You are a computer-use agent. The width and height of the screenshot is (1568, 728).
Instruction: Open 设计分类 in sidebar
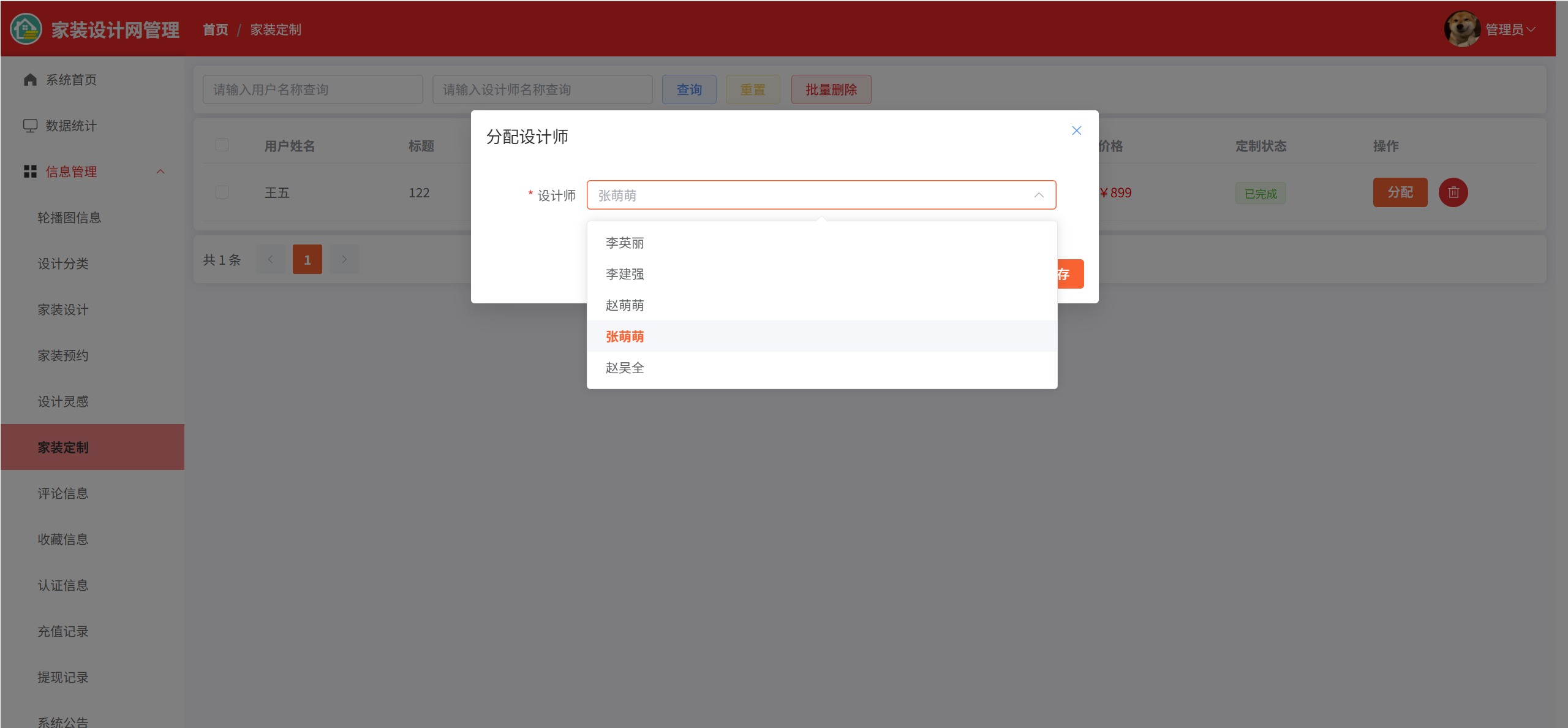63,264
